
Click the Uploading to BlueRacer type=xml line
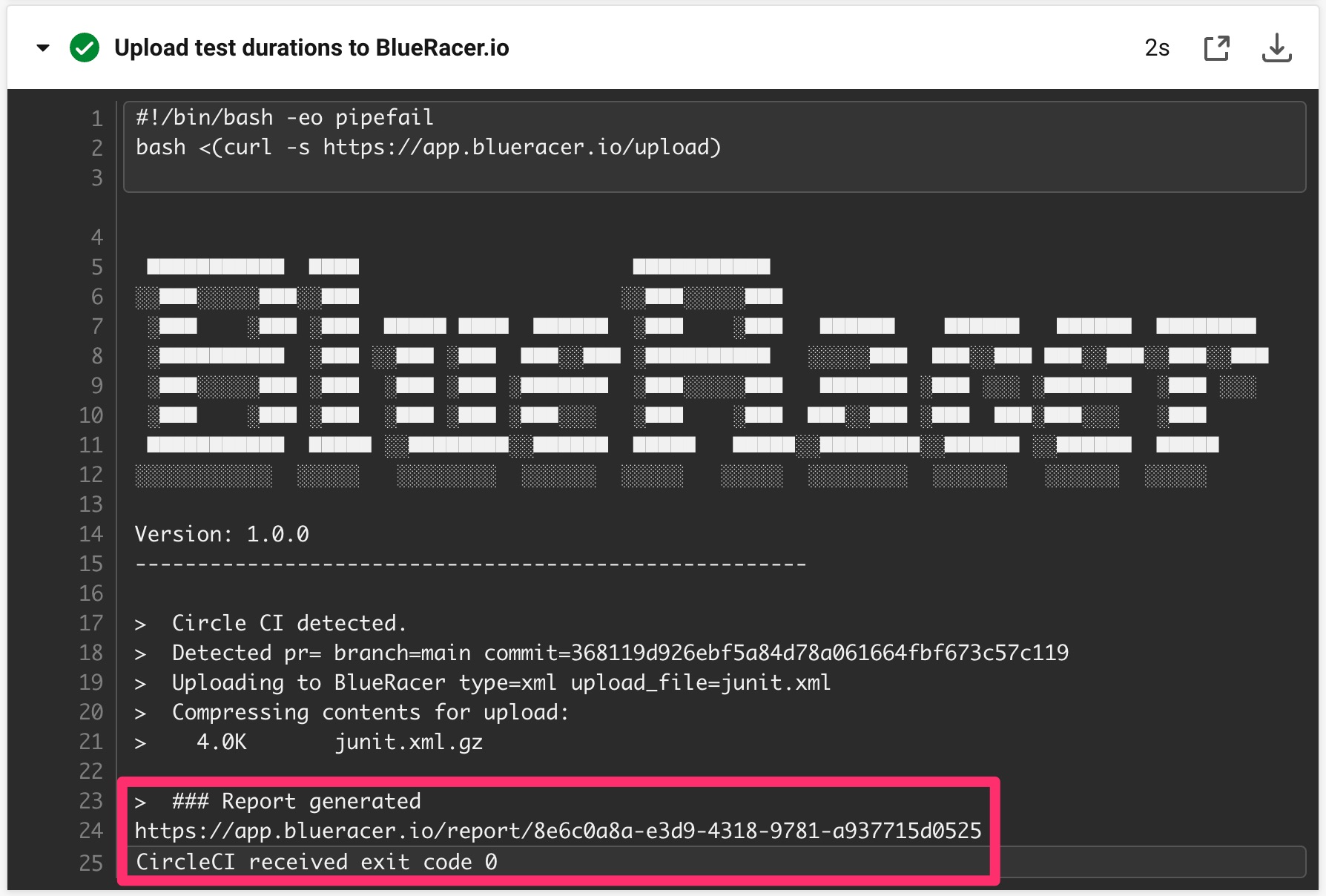pos(482,682)
